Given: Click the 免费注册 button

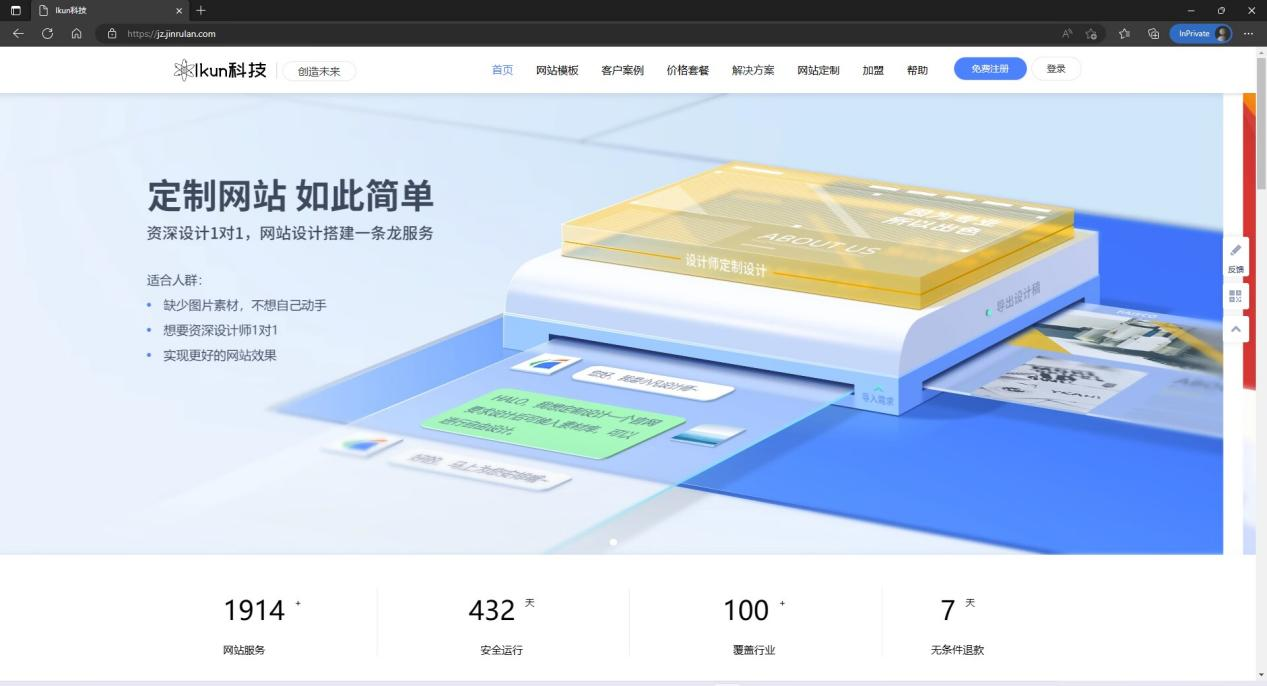Looking at the screenshot, I should (989, 69).
